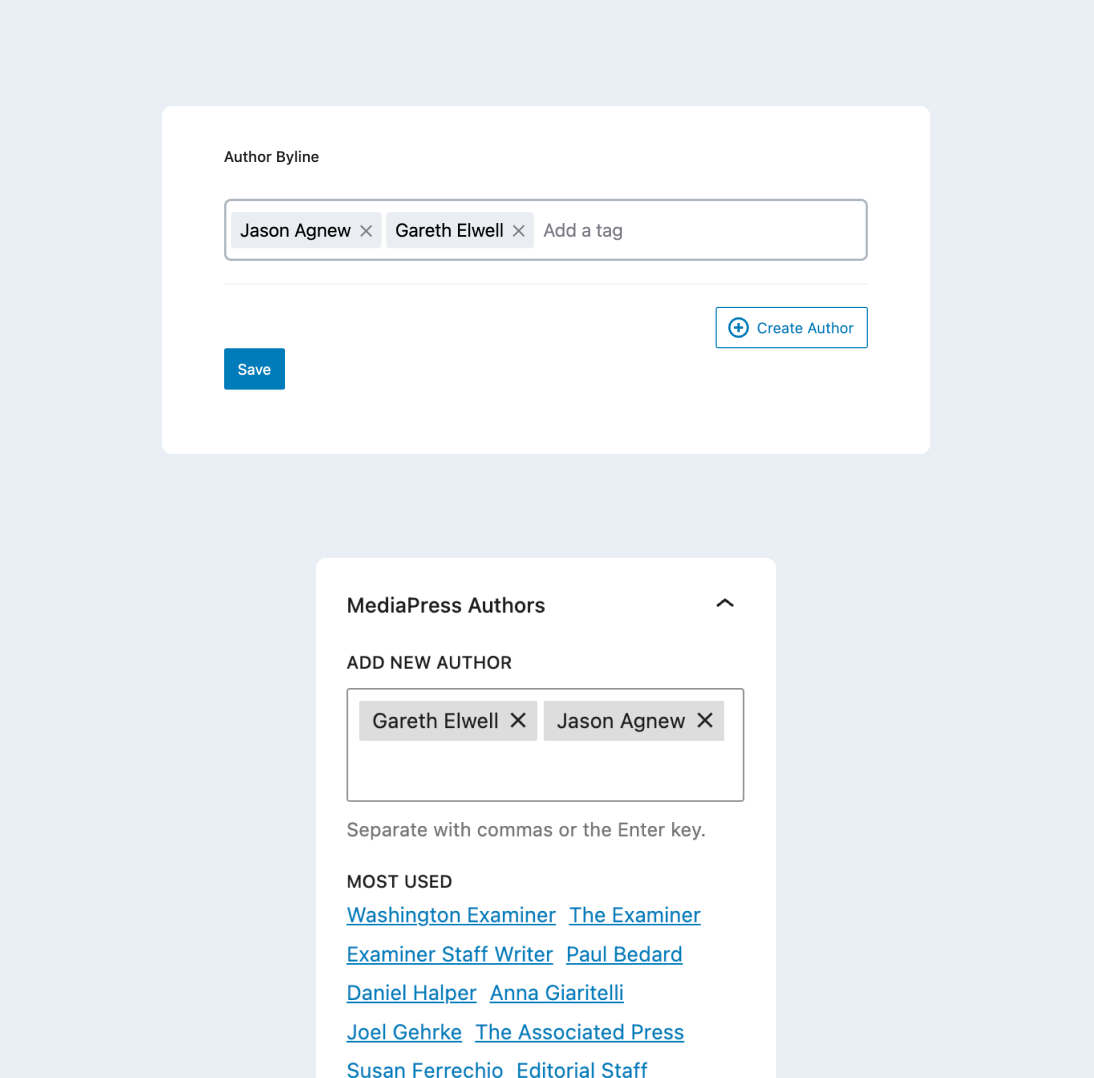Select Washington Examiner from most used
This screenshot has width=1094, height=1078.
click(x=451, y=915)
